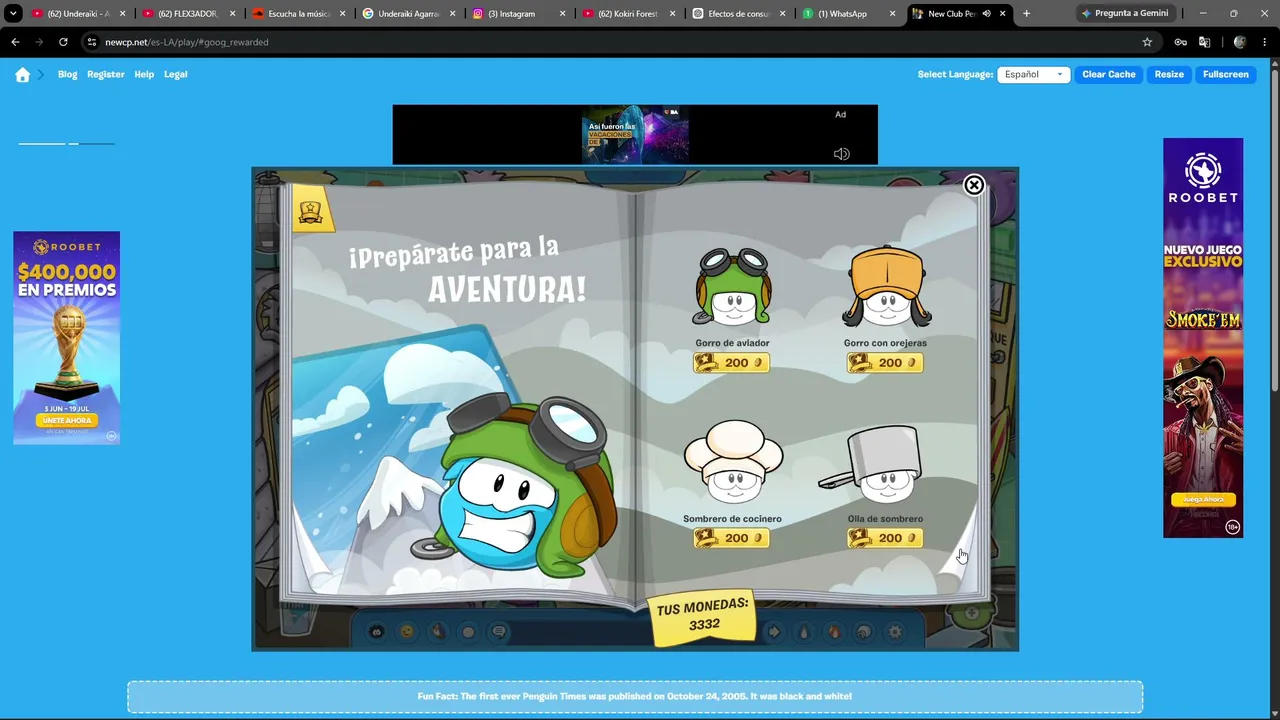Open the Select Language dropdown showing Español

1034,74
